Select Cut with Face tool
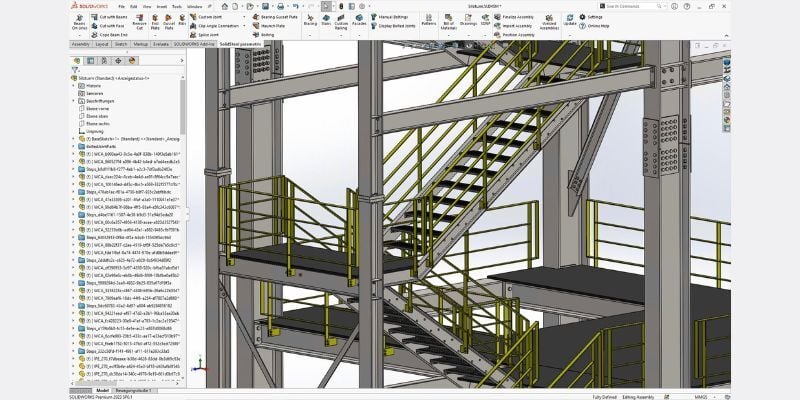Screen dimensions: 800x400 [108, 26]
